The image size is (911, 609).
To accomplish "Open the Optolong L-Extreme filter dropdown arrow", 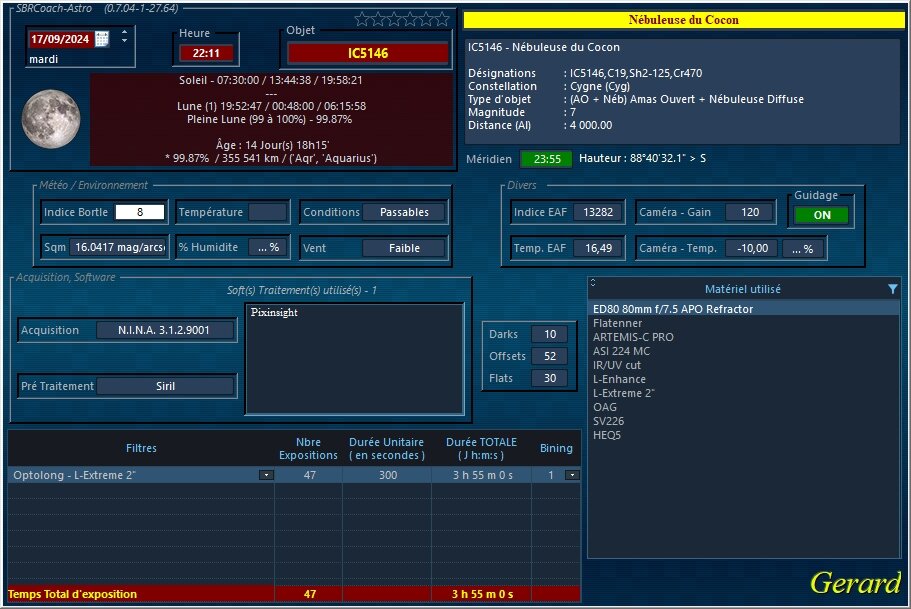I will tap(266, 475).
